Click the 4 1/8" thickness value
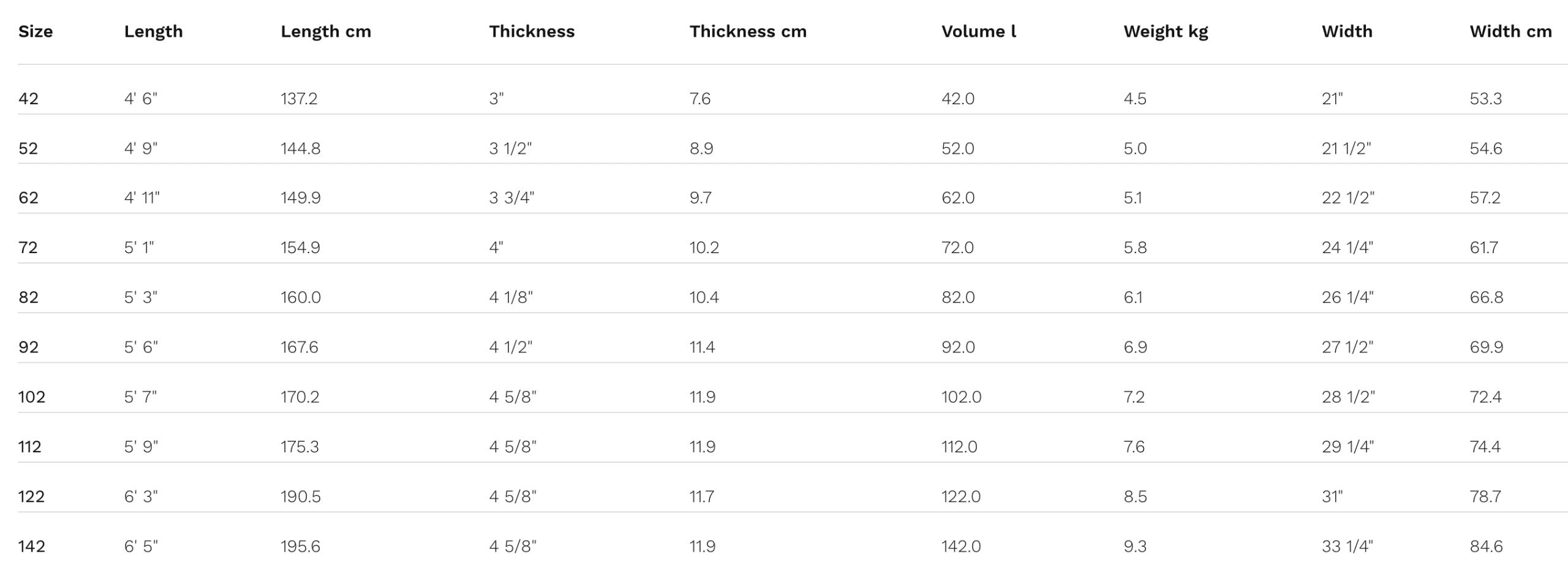1568x578 pixels. [511, 297]
